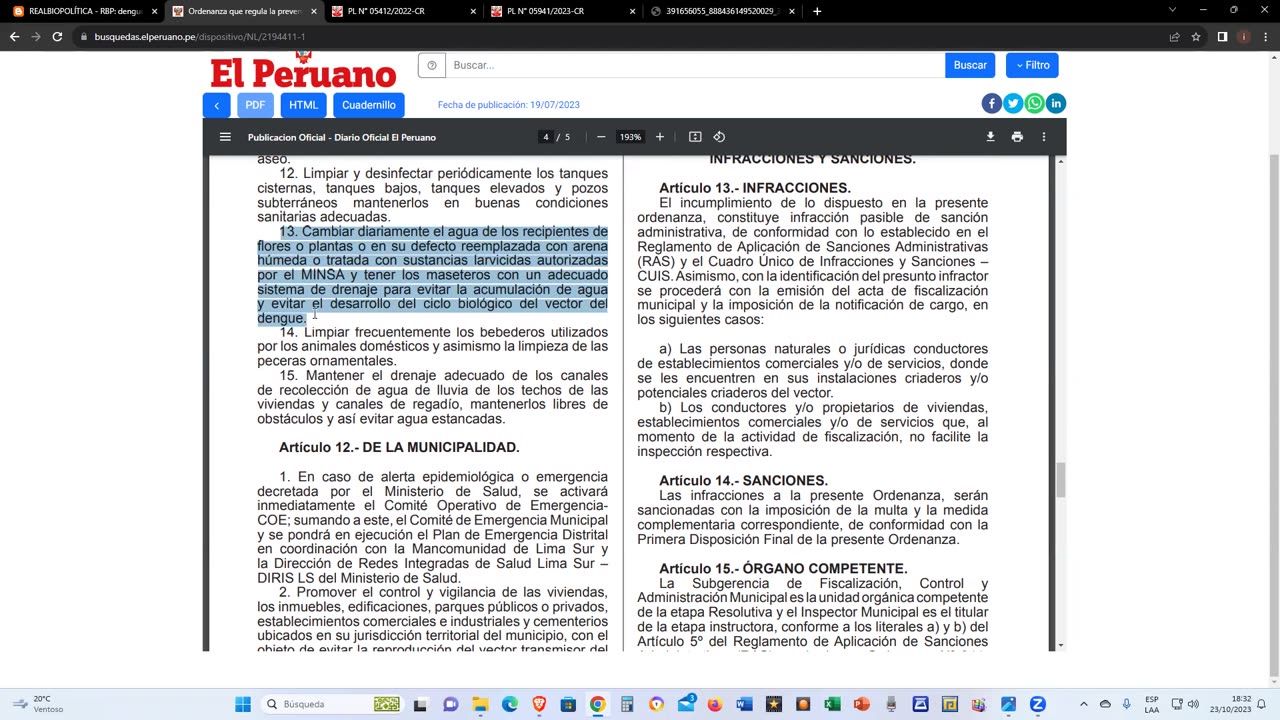Close the Ordenanza browser tab

pos(314,11)
